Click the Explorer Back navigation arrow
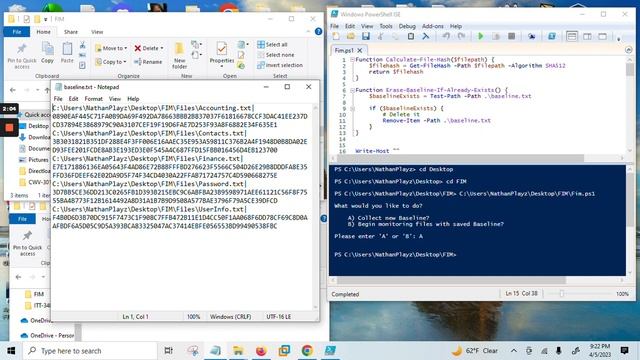The image size is (640, 360). [x=13, y=90]
